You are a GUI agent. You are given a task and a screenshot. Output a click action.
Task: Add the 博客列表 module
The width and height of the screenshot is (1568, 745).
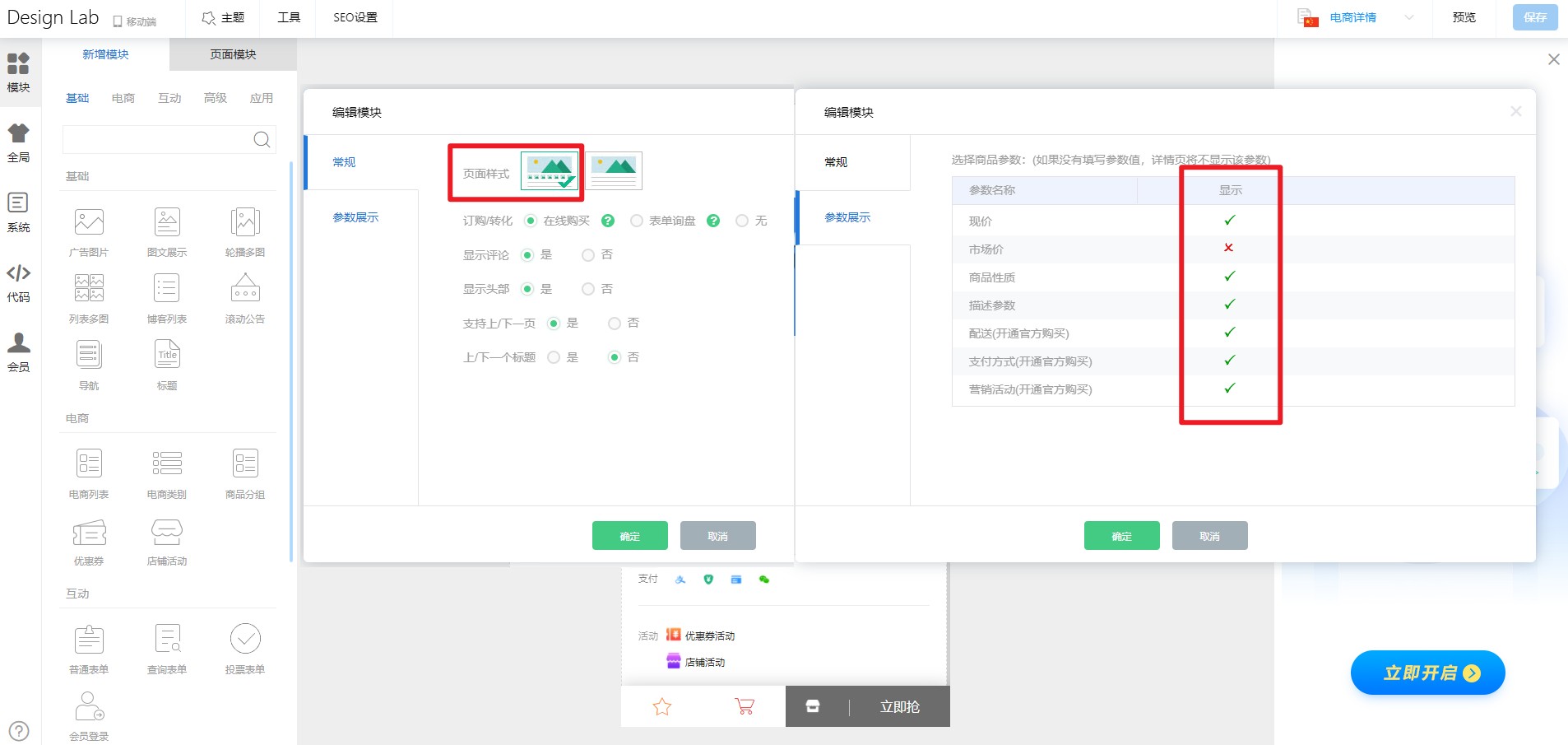point(167,299)
